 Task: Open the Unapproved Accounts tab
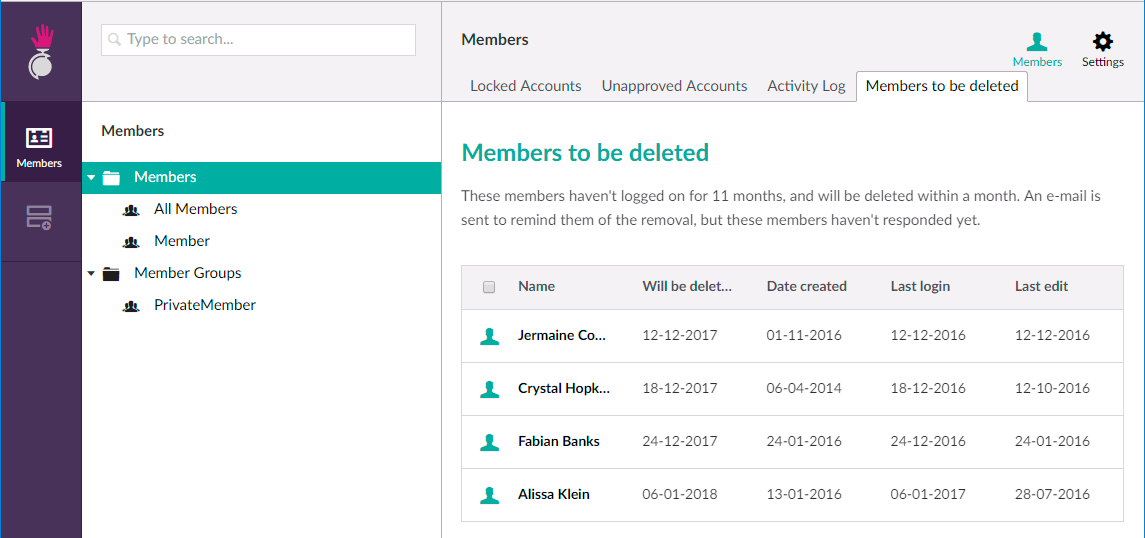coord(674,86)
